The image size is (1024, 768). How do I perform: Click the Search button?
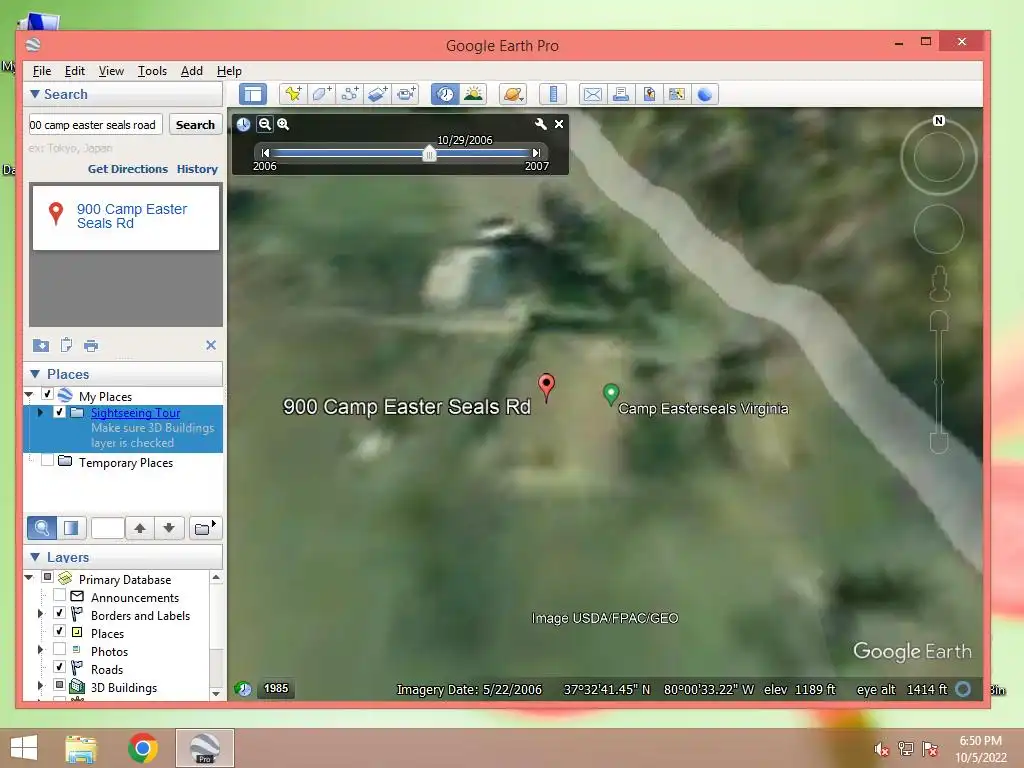click(x=195, y=125)
